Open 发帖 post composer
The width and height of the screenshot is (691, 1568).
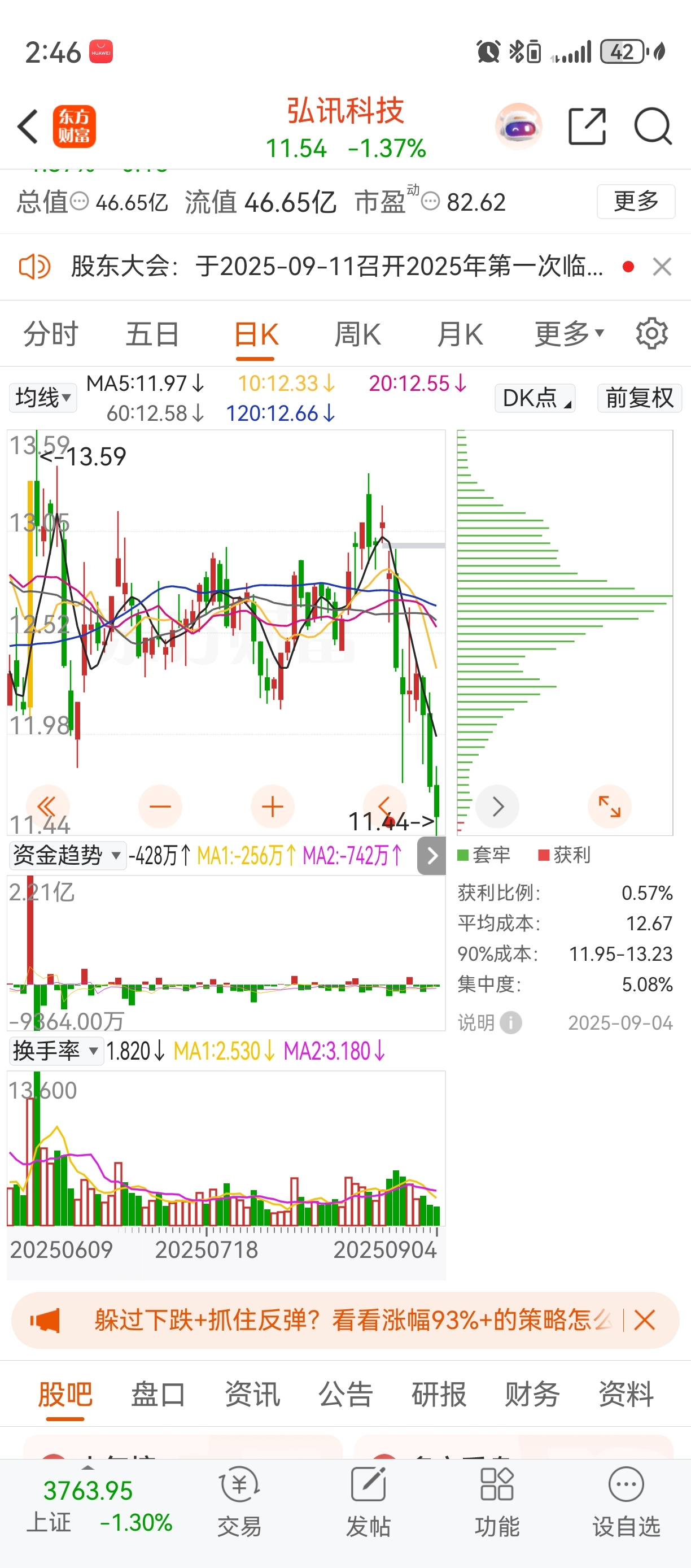(368, 1502)
